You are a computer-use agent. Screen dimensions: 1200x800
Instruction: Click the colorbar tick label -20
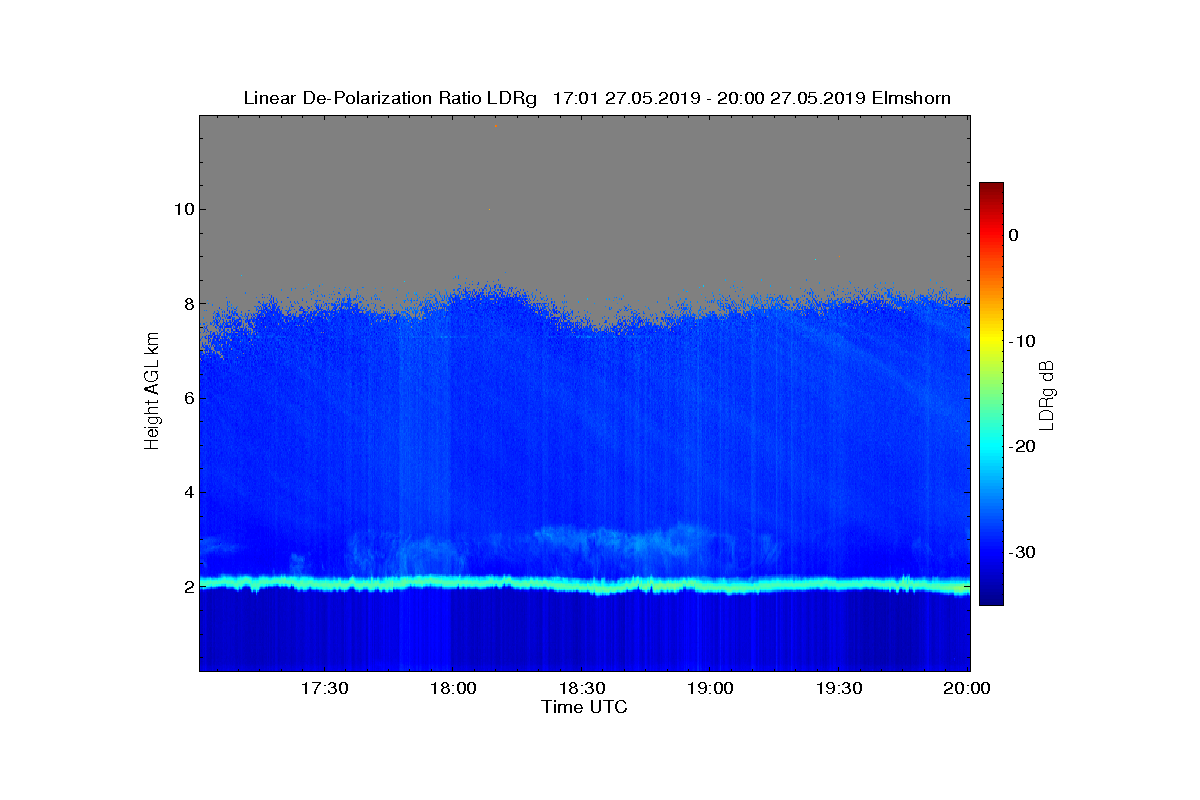click(x=1020, y=447)
